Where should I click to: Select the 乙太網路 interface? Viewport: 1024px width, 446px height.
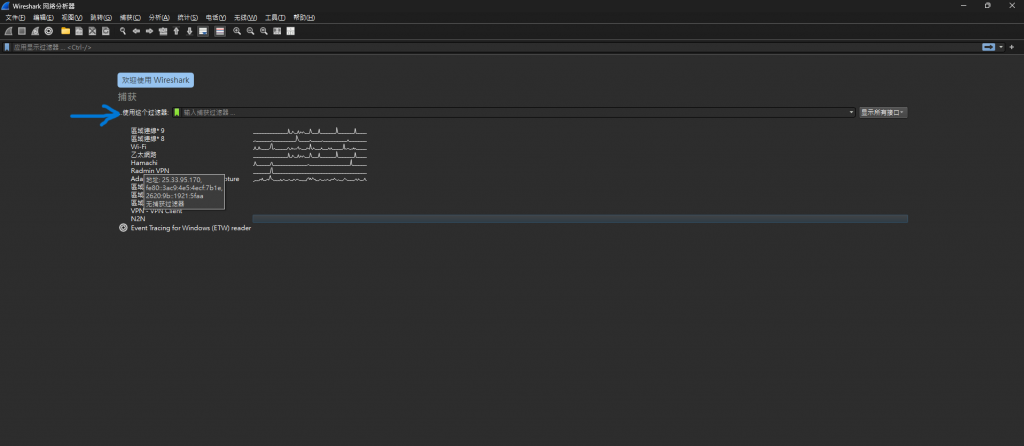(144, 155)
